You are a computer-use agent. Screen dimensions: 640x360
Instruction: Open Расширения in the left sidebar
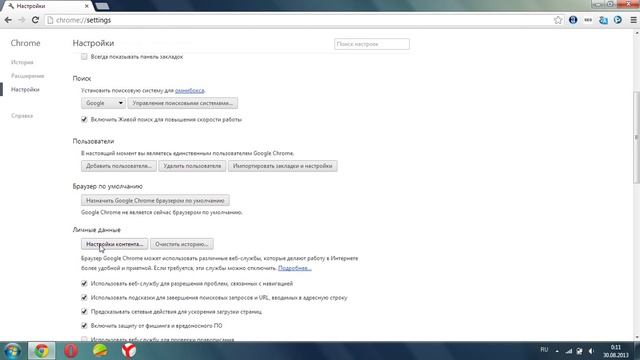[x=27, y=76]
